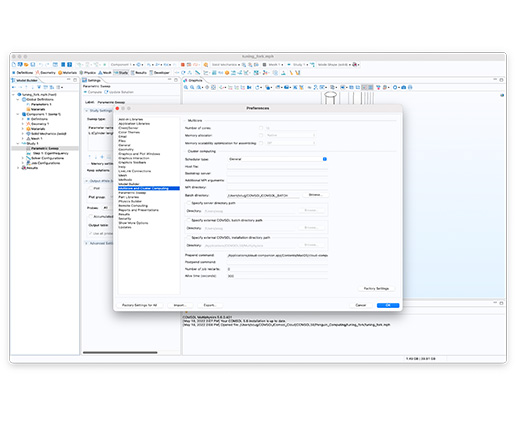Open the Physics ribbon tab

(87, 72)
